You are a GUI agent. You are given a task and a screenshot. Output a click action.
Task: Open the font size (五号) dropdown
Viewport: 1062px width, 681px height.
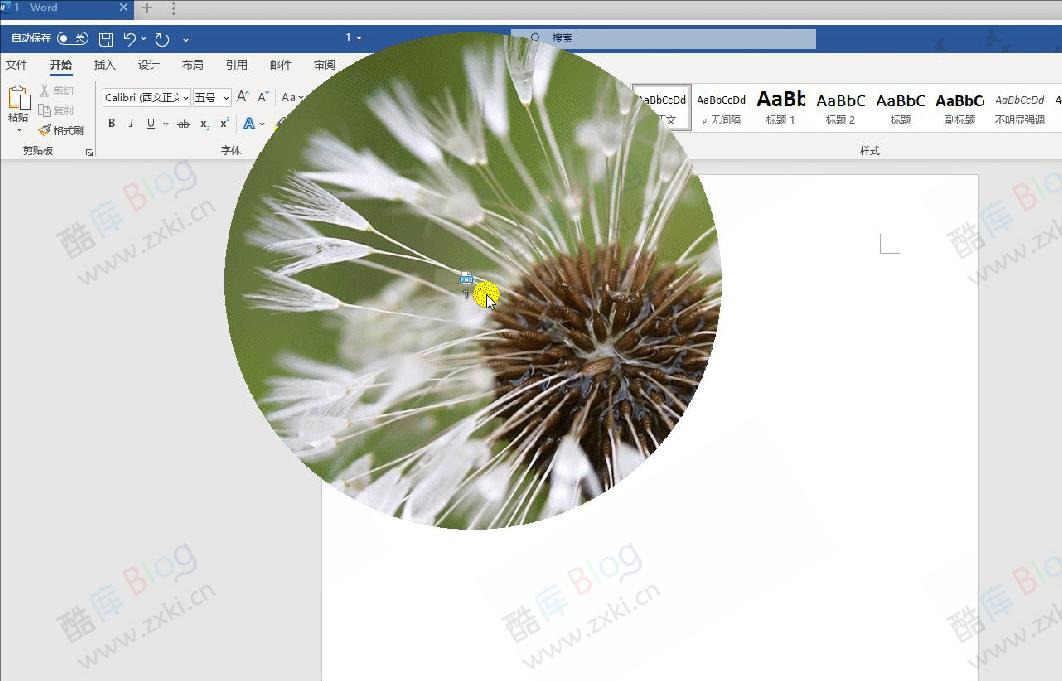click(x=212, y=97)
